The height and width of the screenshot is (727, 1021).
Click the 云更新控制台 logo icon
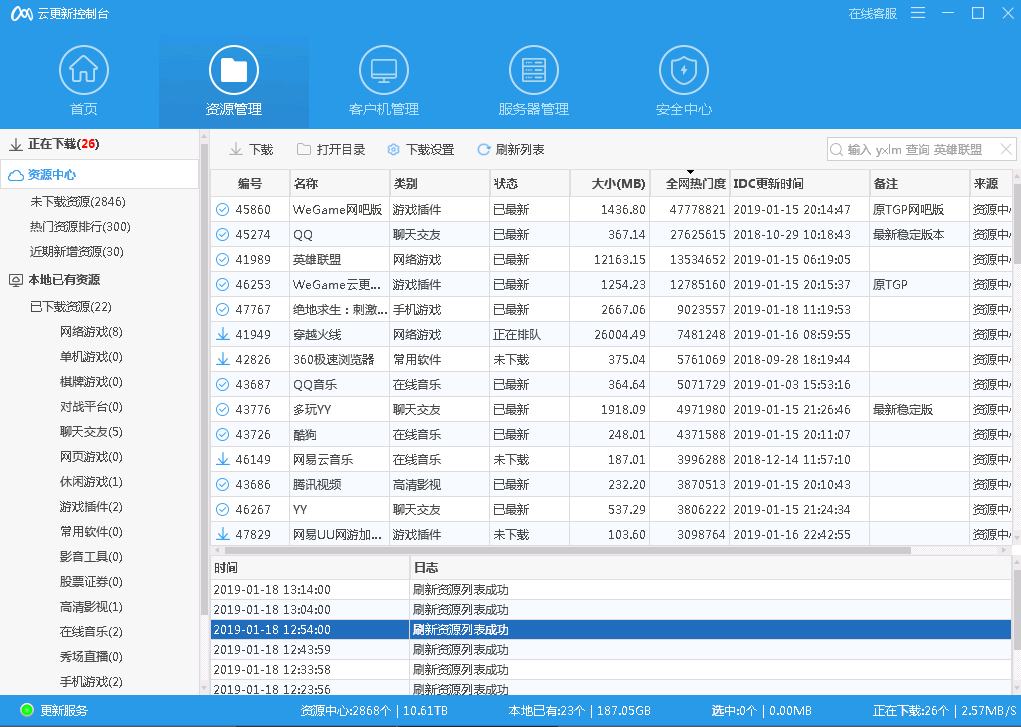click(x=21, y=14)
